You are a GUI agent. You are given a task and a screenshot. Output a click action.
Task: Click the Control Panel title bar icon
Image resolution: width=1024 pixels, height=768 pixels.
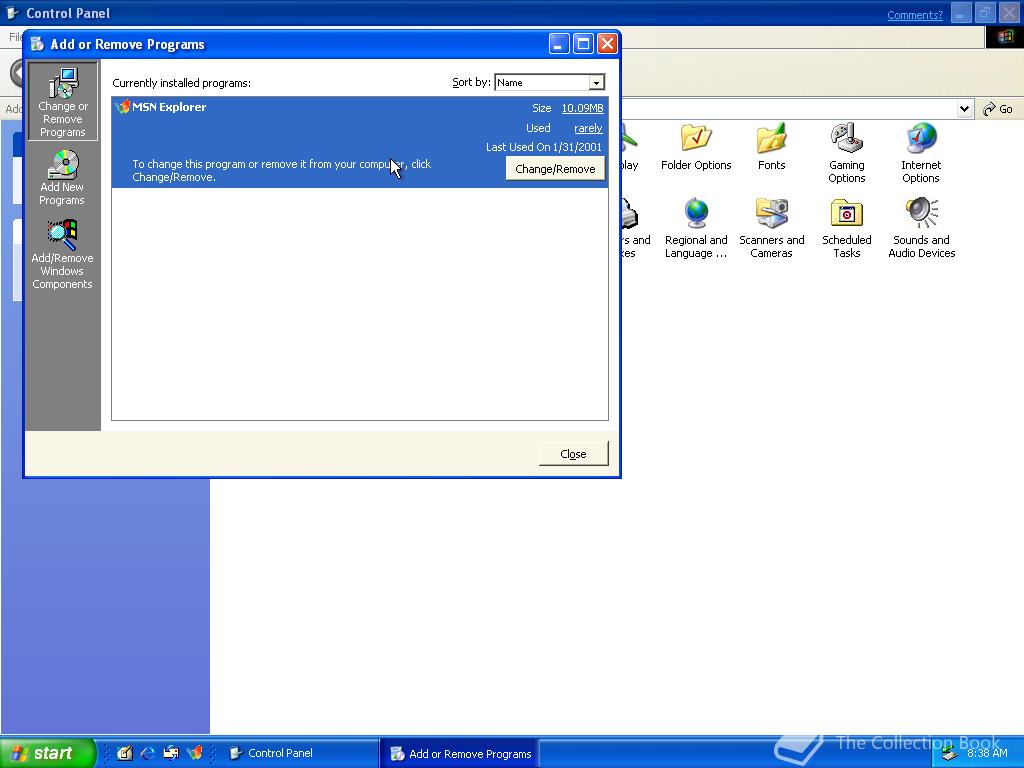(x=12, y=12)
